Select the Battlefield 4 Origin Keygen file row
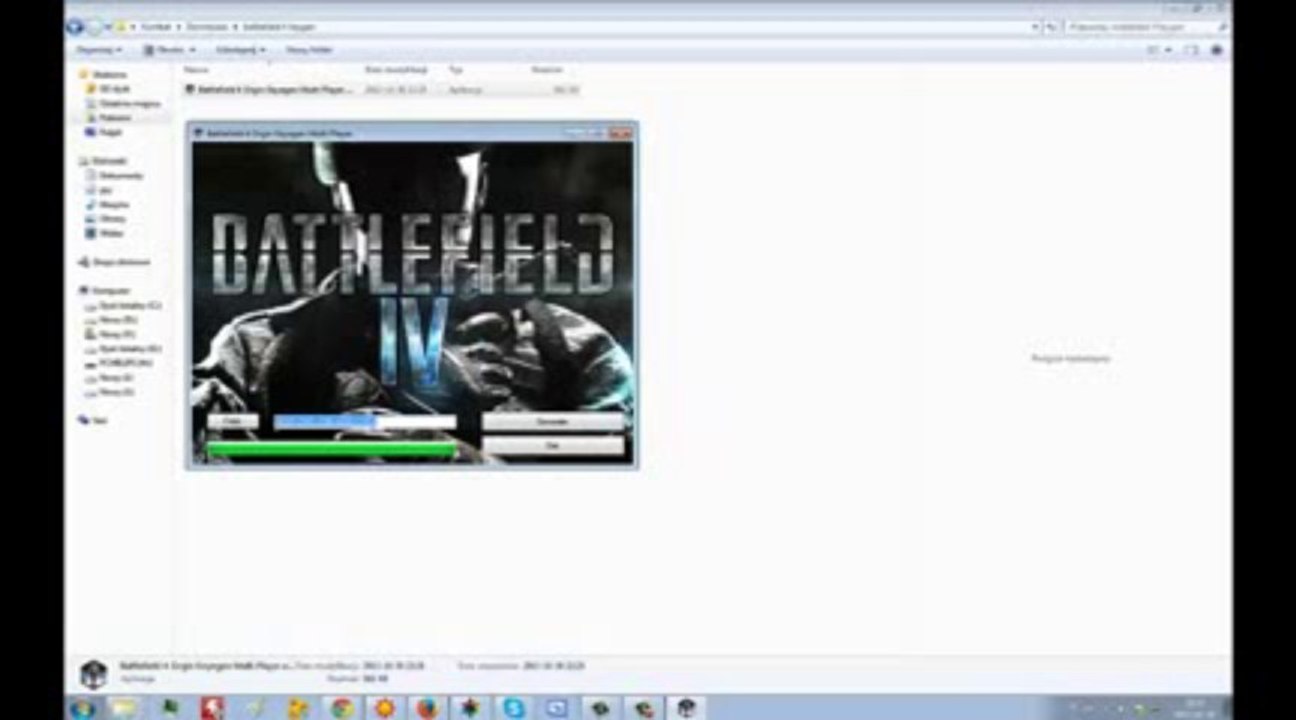Screen dimensions: 1296x720 point(381,89)
